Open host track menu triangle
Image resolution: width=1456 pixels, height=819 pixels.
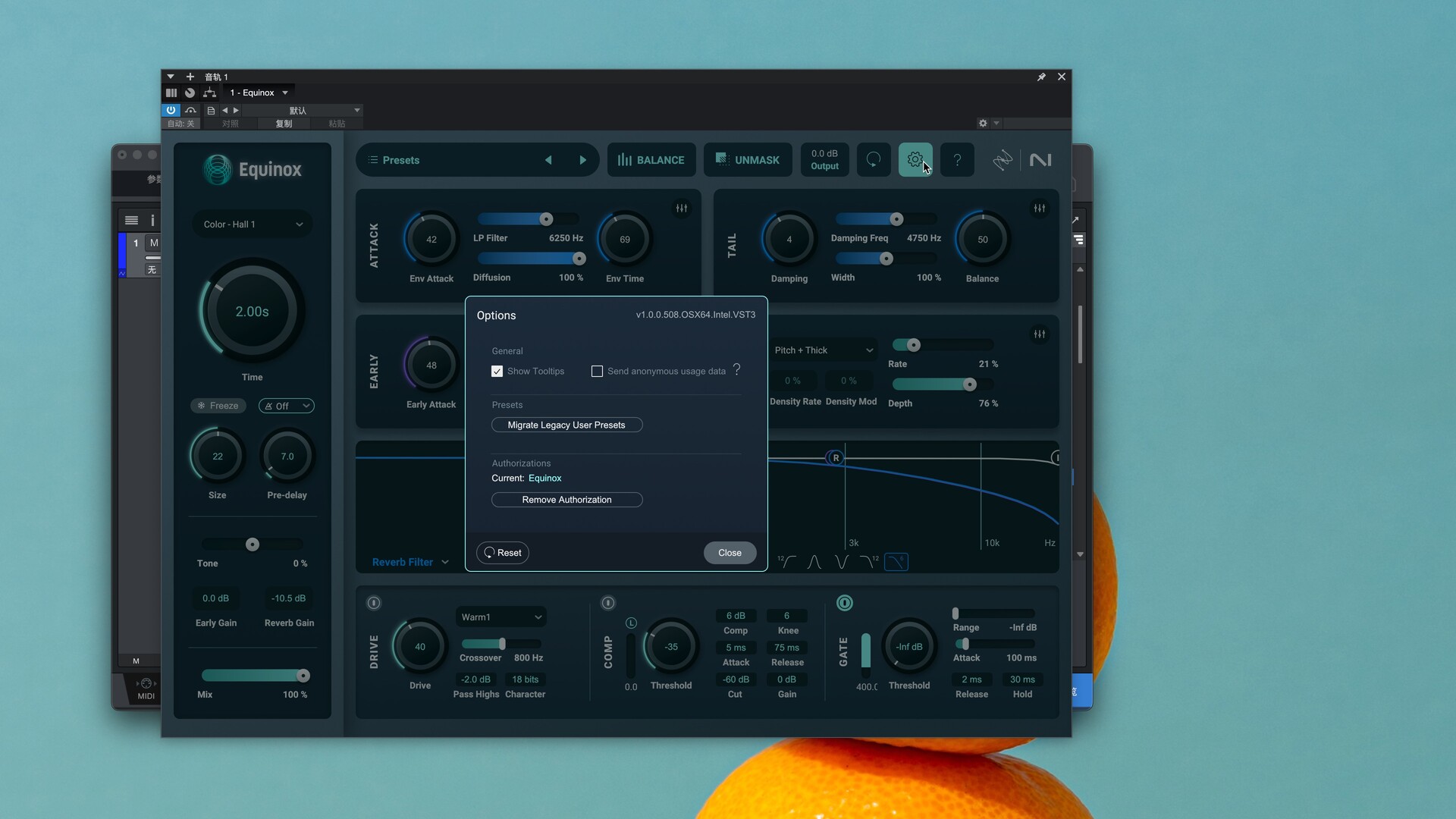point(171,77)
